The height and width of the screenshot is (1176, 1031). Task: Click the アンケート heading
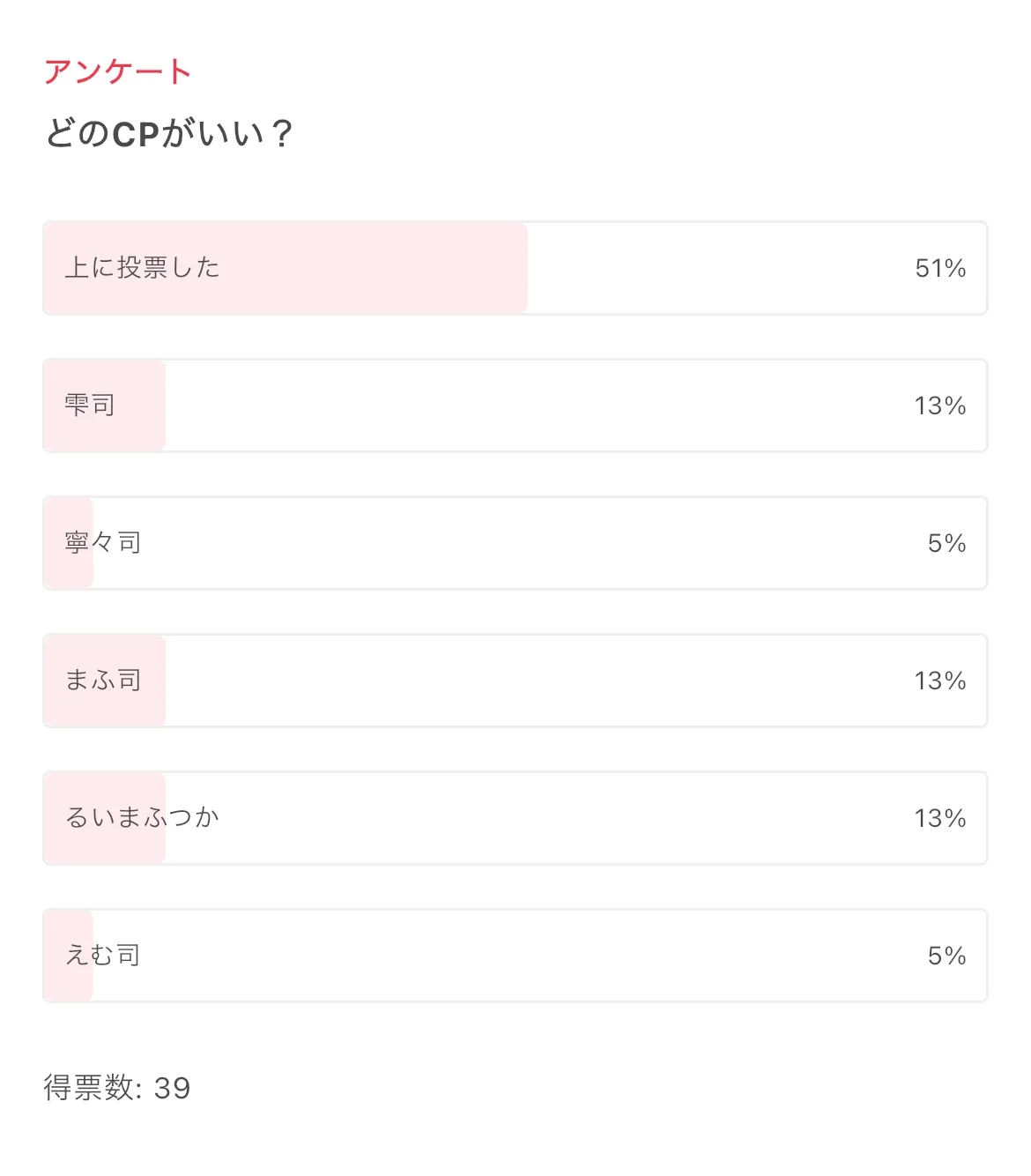coord(117,71)
